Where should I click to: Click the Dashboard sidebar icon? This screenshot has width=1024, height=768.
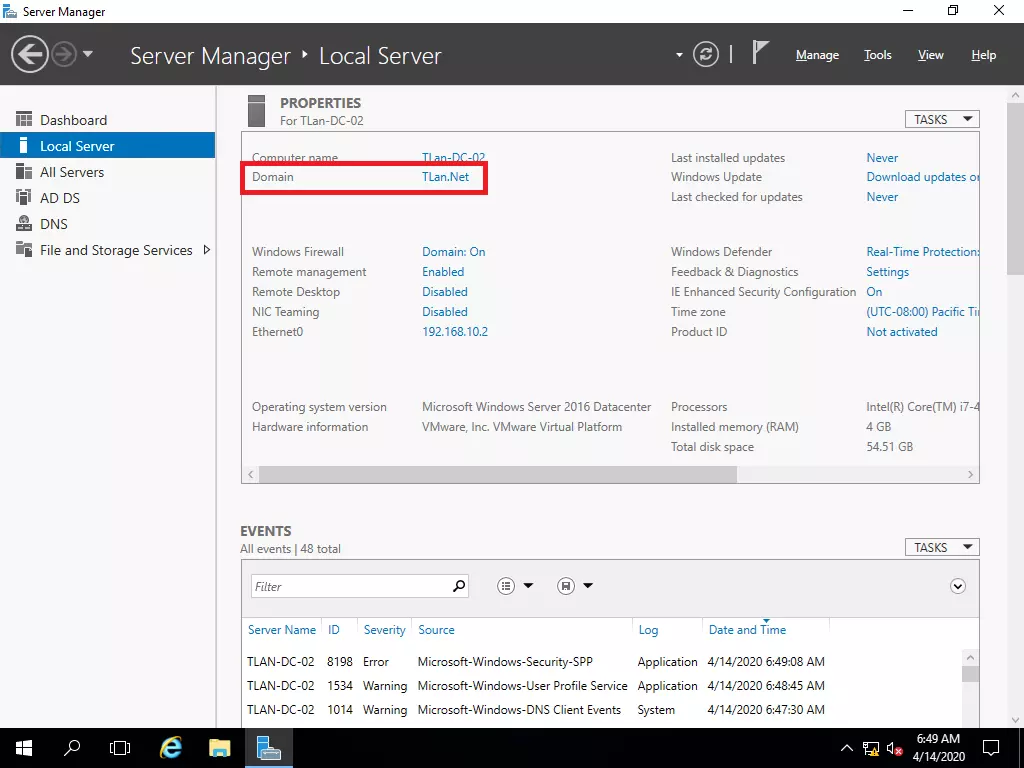pos(24,119)
